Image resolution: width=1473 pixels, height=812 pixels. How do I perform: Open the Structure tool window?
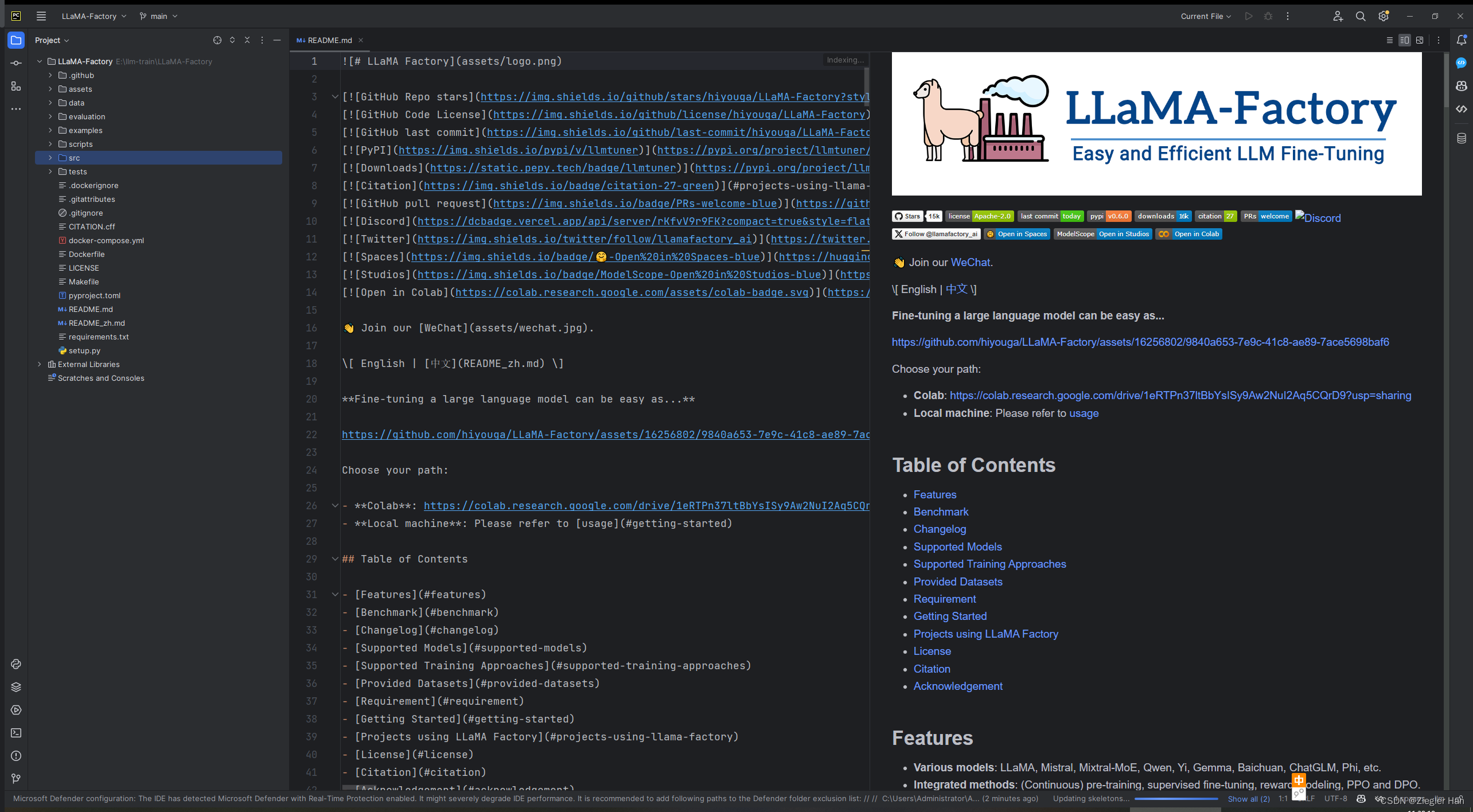point(16,86)
